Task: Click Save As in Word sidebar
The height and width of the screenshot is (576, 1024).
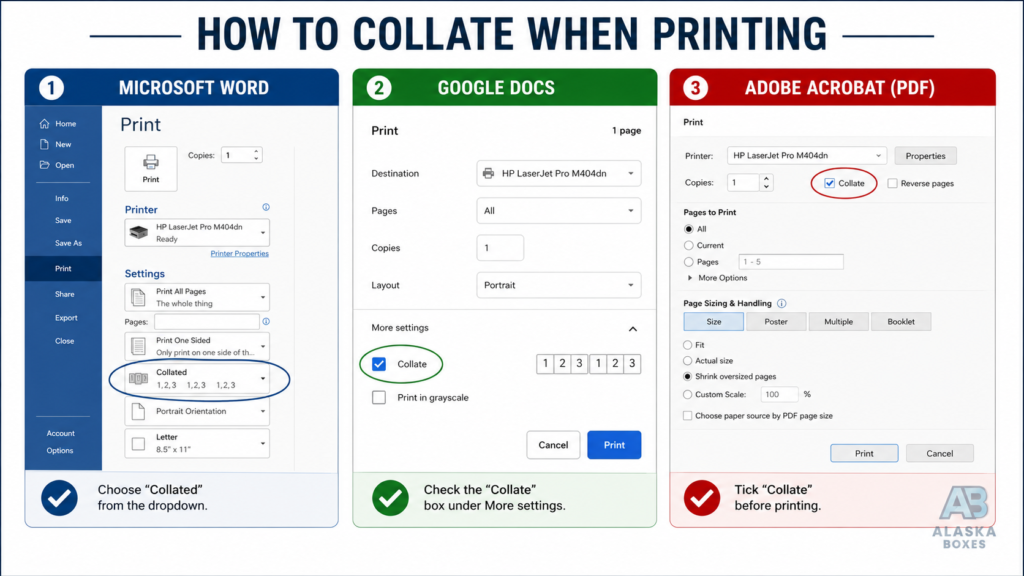Action: click(69, 243)
